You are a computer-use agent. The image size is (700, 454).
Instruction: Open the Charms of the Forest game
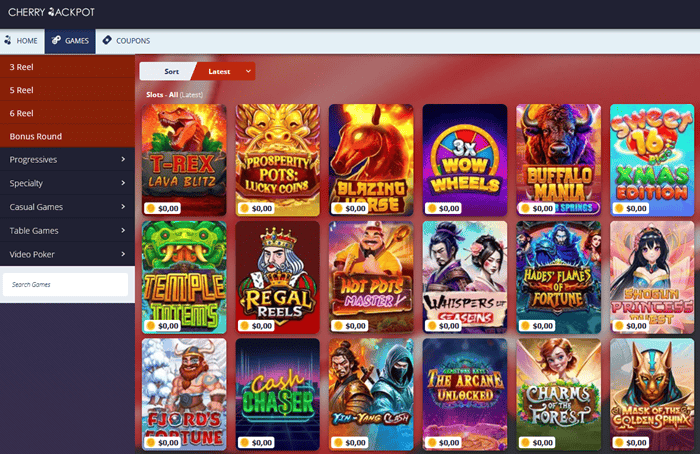(x=558, y=394)
